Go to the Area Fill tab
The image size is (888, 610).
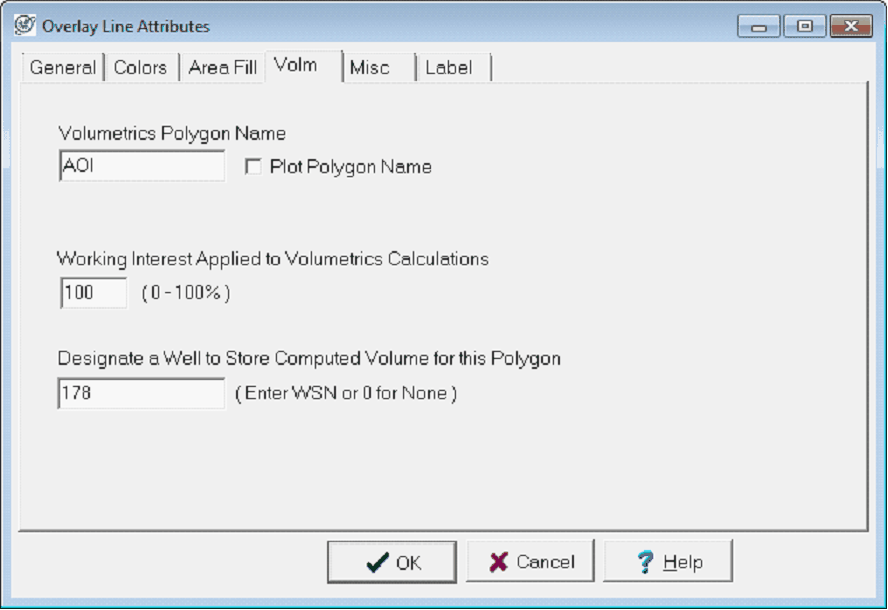tap(222, 68)
